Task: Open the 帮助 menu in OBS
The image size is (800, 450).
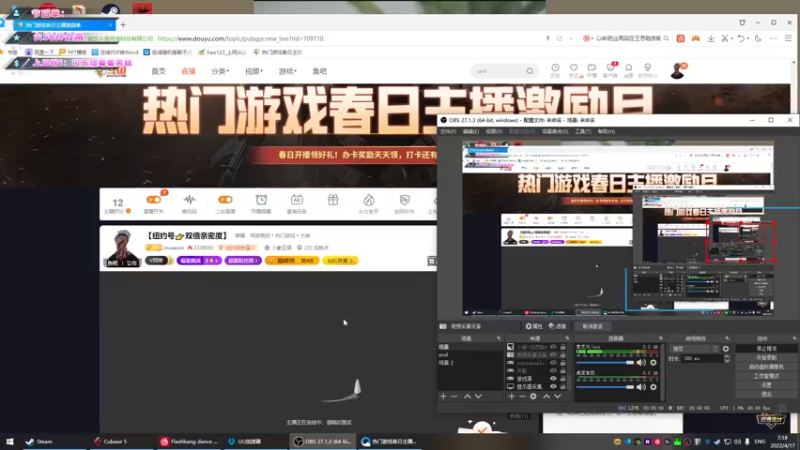Action: click(606, 132)
